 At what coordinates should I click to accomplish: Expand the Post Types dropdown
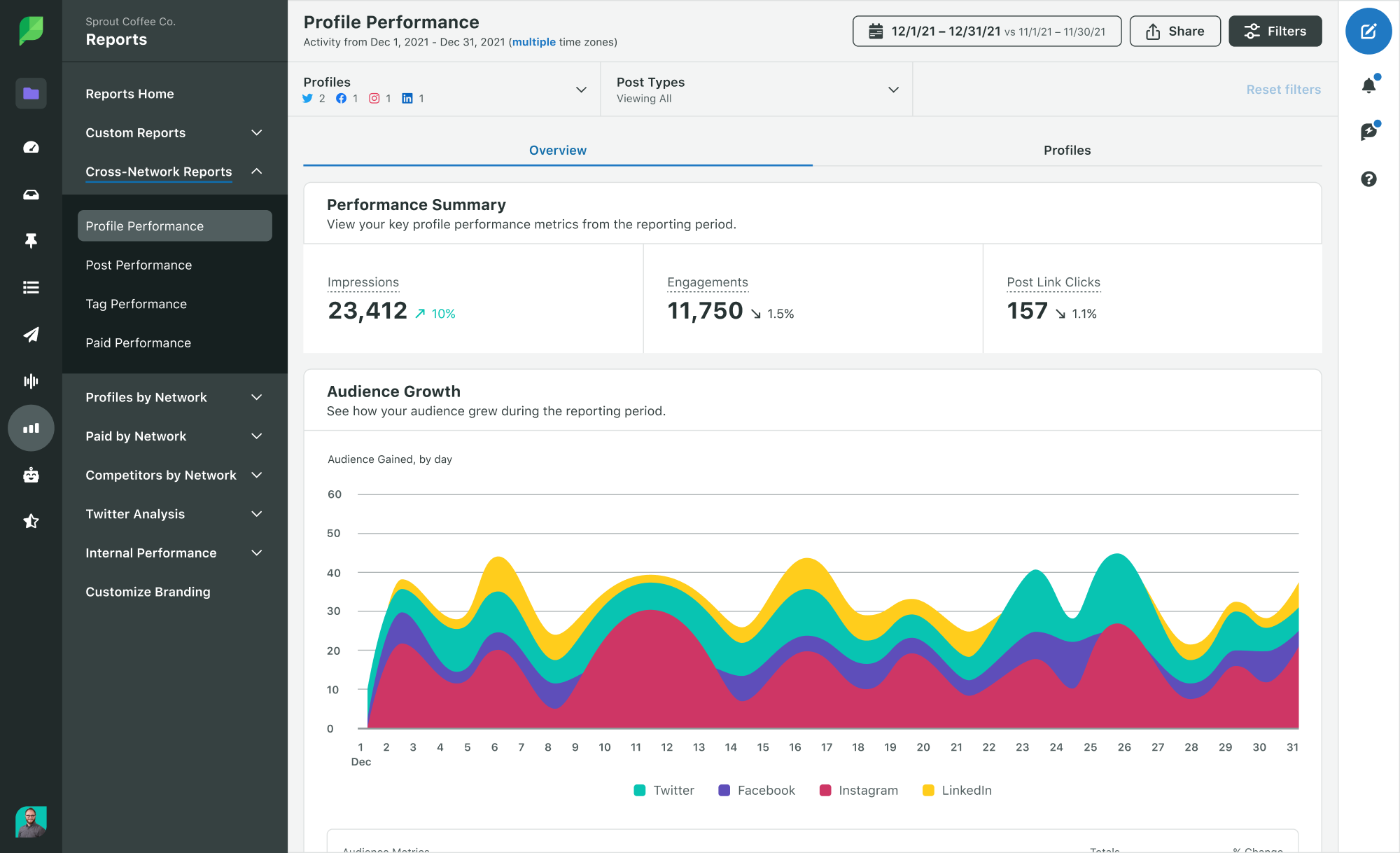(x=893, y=89)
